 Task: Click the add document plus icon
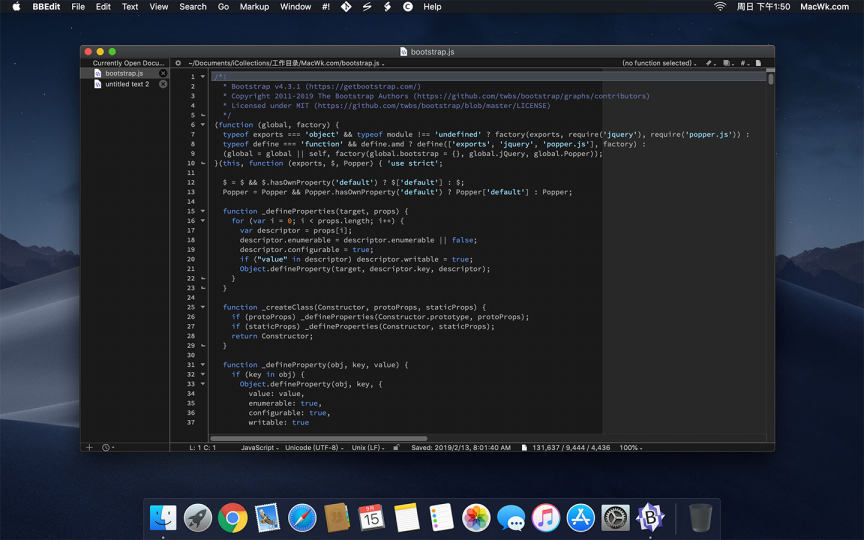89,447
